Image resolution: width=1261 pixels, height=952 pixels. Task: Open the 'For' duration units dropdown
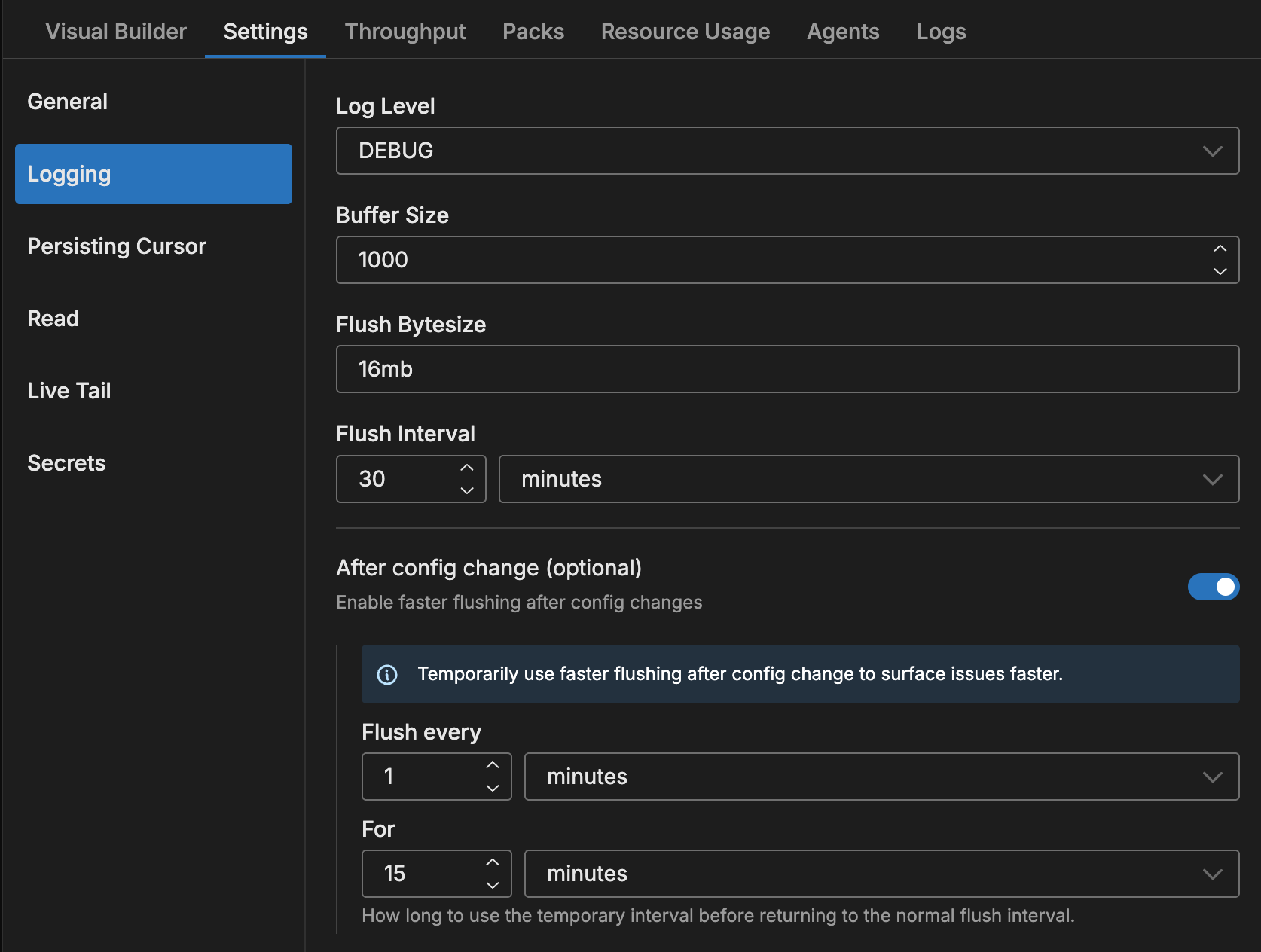click(881, 874)
